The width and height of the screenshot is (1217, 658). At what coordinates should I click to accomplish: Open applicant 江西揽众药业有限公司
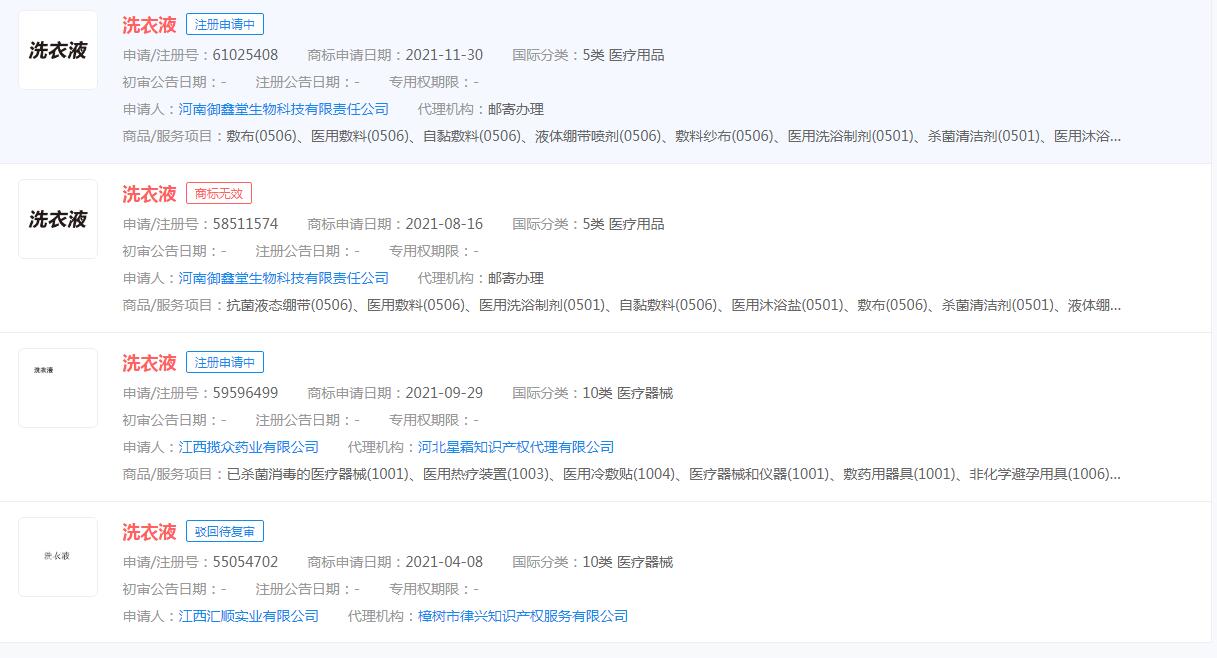[x=248, y=447]
